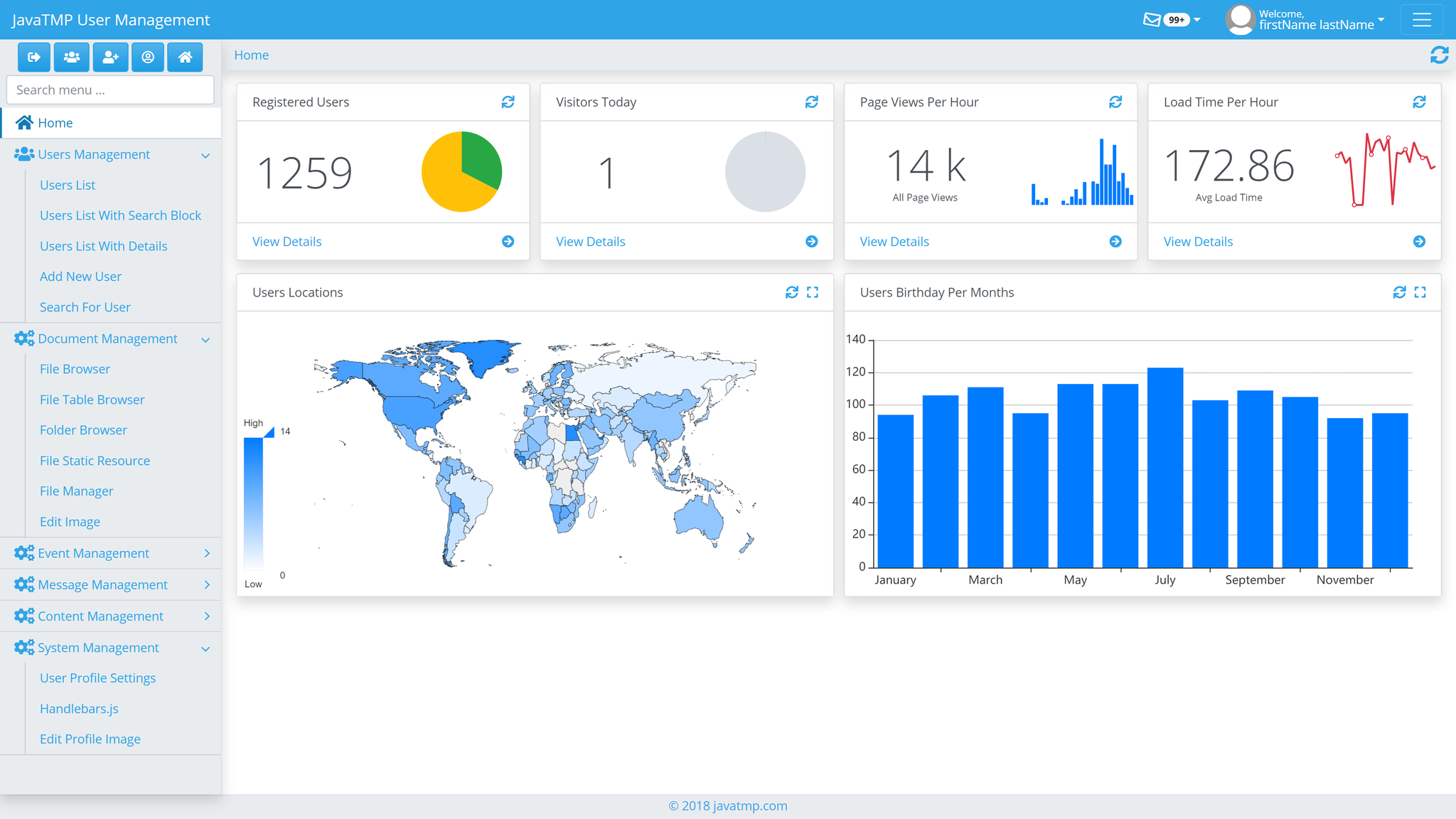
Task: Open Add New User menu item
Action: click(x=80, y=277)
